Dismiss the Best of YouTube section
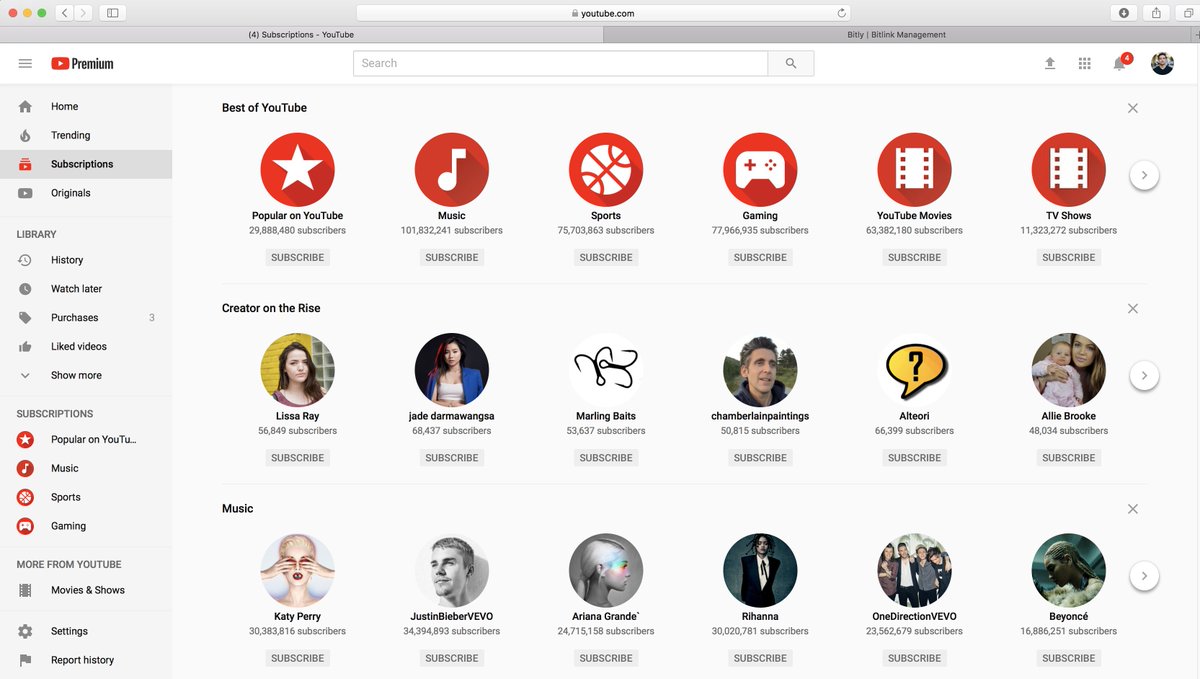This screenshot has height=679, width=1200. pyautogui.click(x=1133, y=108)
